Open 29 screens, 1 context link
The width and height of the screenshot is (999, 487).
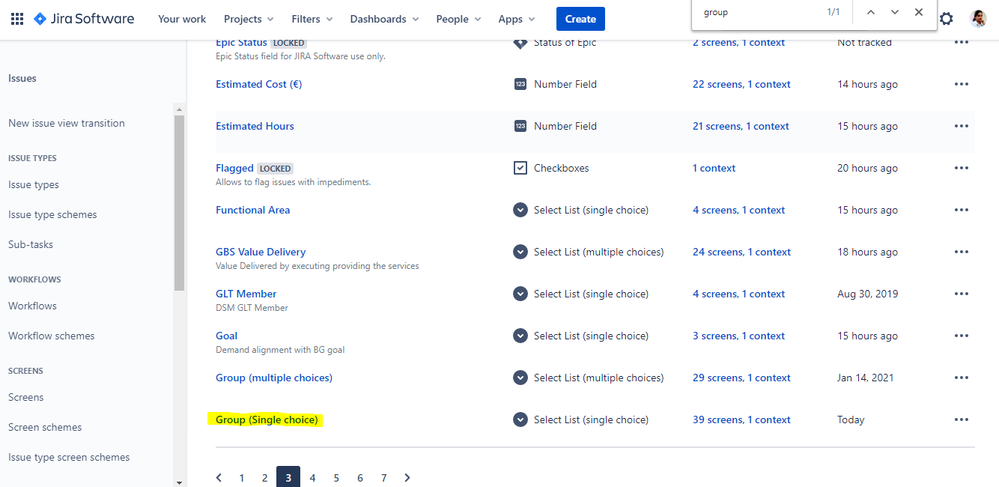(742, 378)
